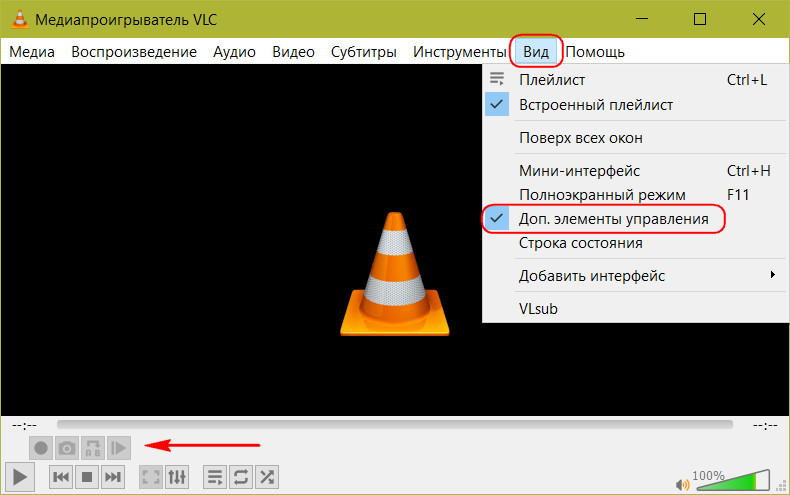Uncheck Встроенный плейлист option

click(x=635, y=105)
